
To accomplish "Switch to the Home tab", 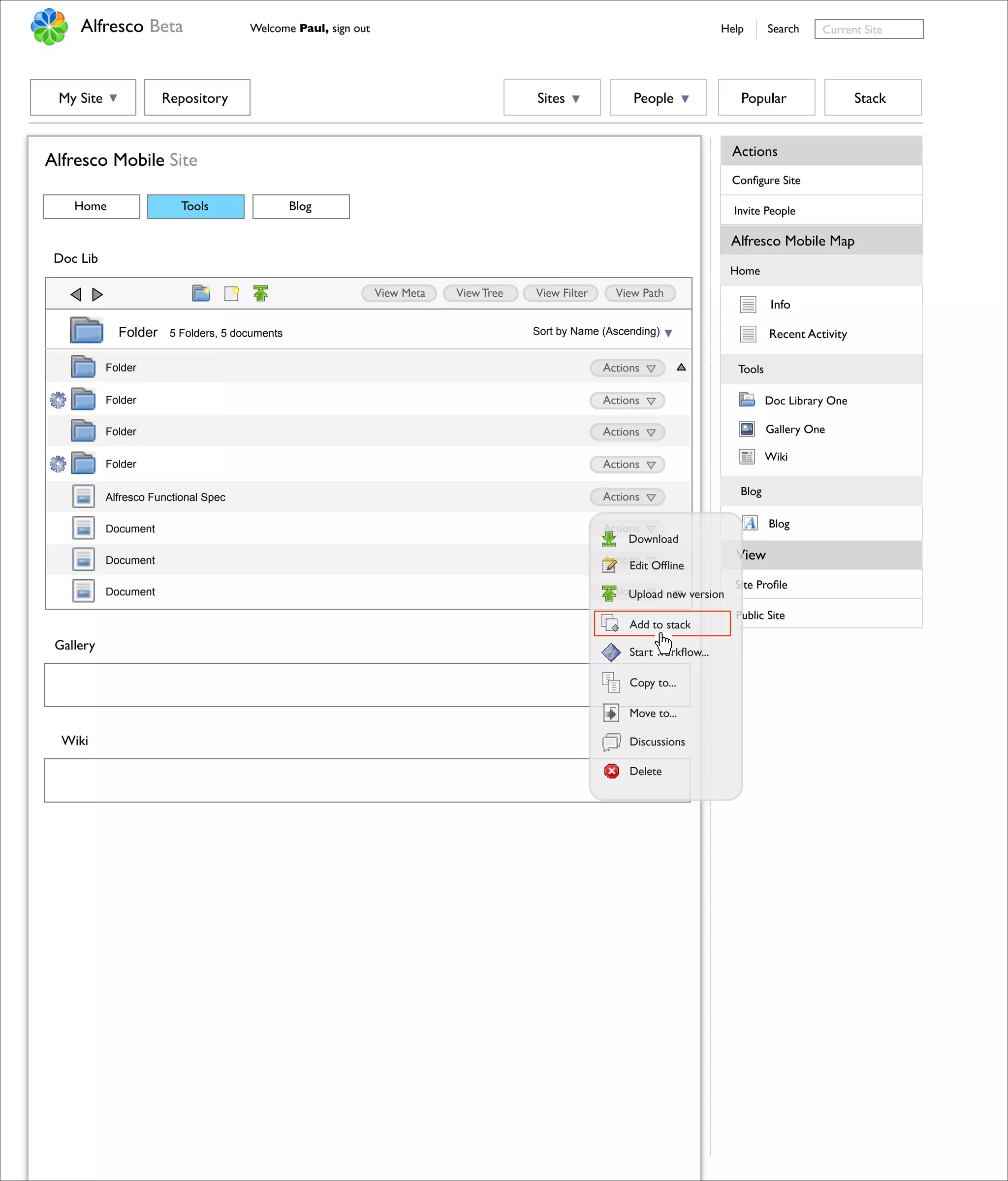I will (x=91, y=206).
